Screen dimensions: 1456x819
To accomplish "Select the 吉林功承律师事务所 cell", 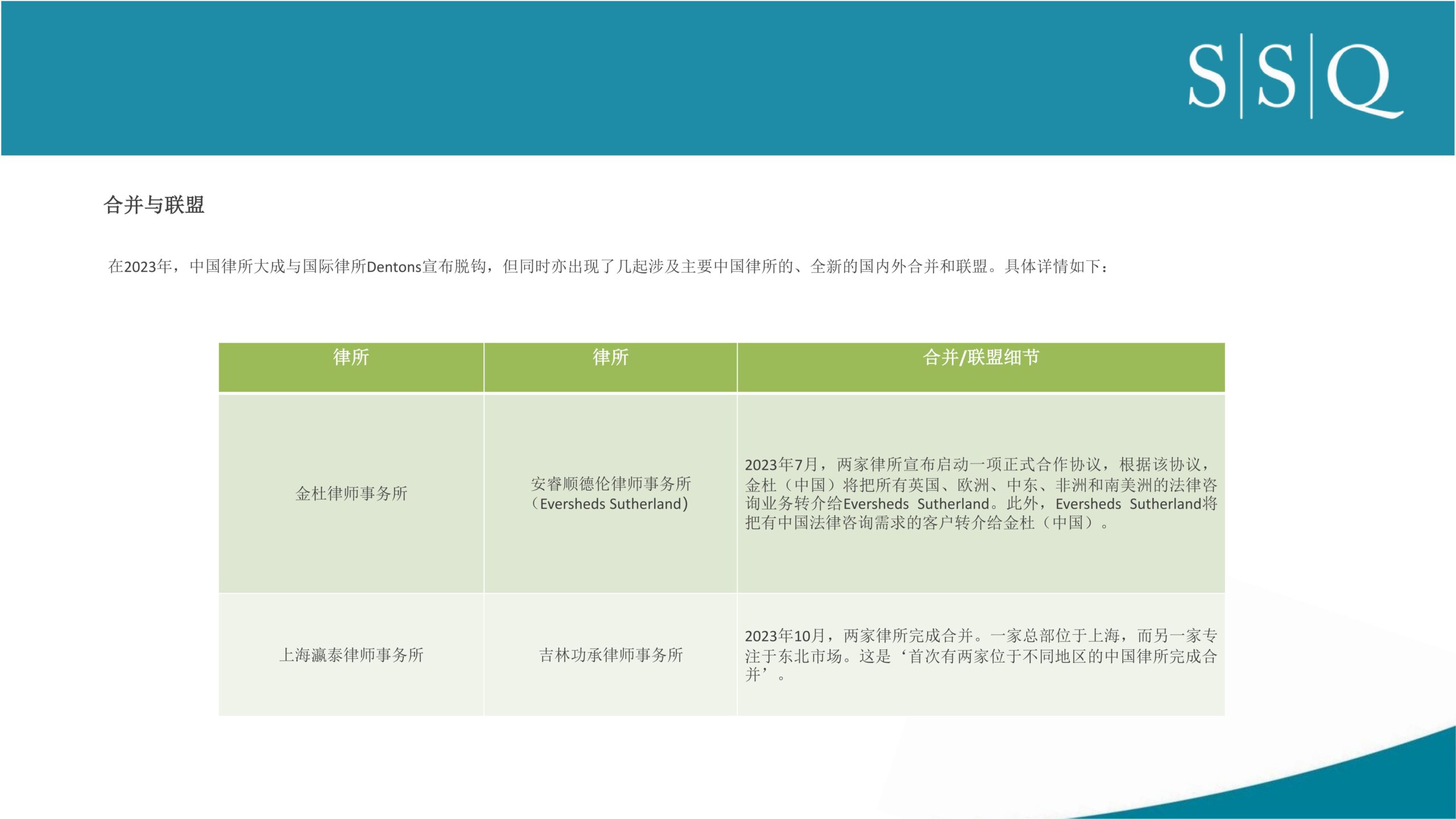I will coord(610,655).
